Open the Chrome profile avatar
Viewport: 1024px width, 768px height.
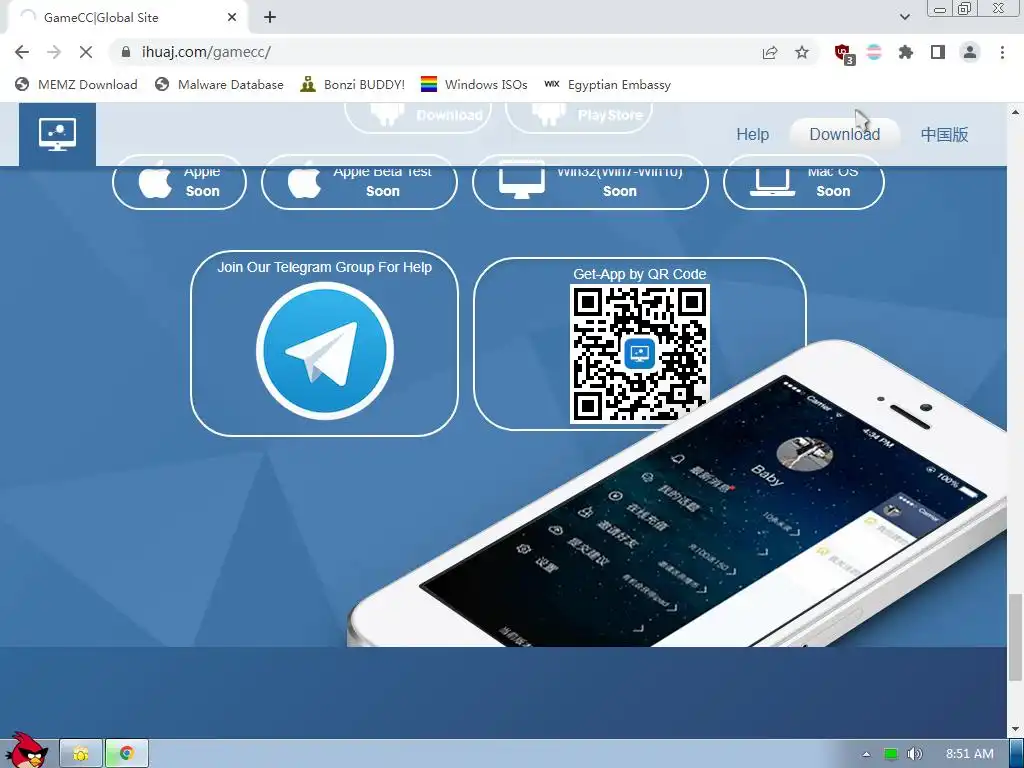pyautogui.click(x=970, y=52)
